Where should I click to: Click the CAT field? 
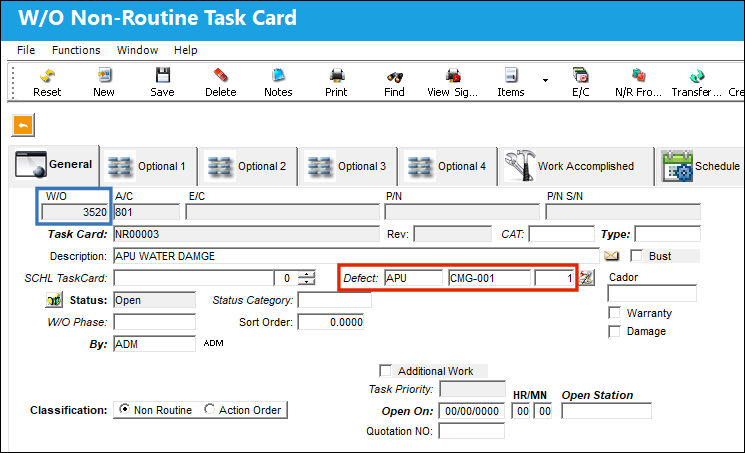tap(562, 234)
